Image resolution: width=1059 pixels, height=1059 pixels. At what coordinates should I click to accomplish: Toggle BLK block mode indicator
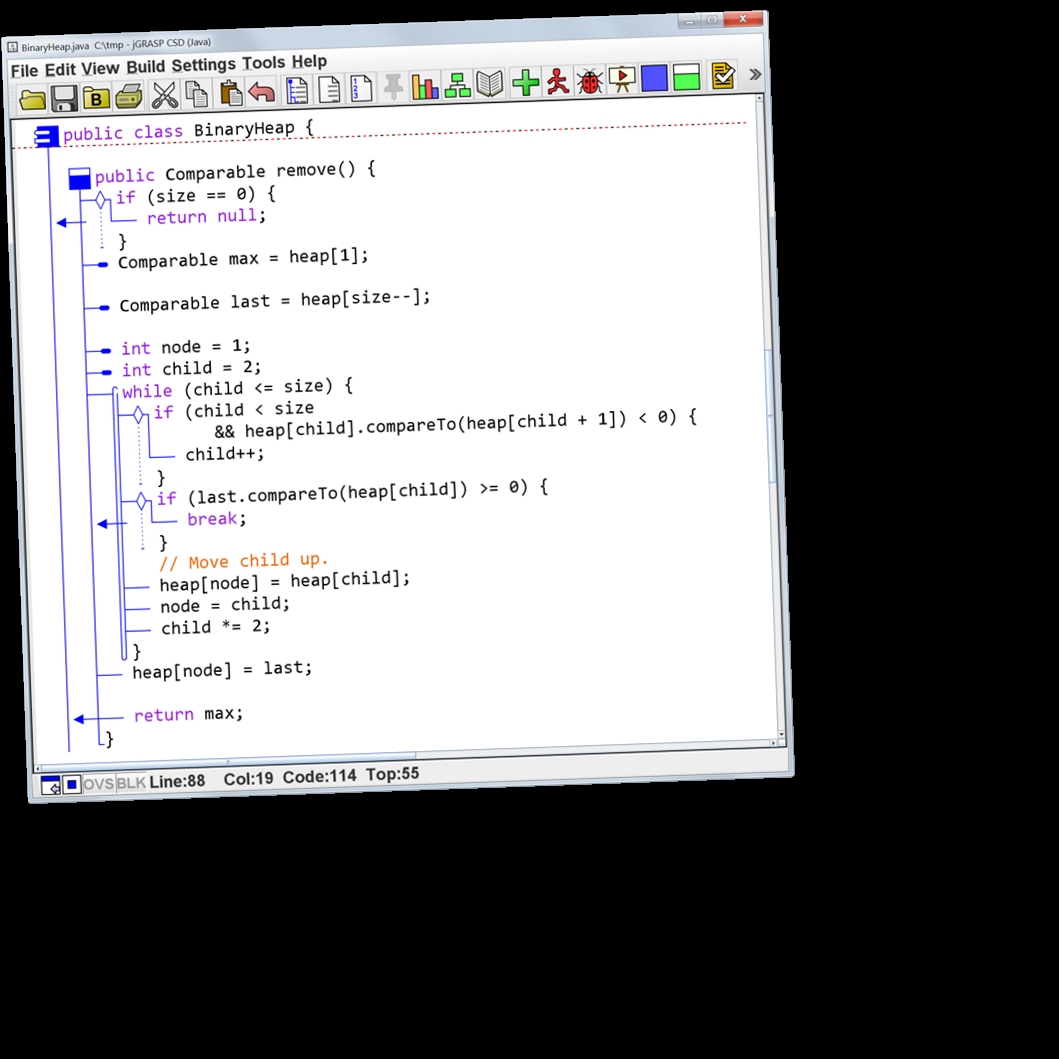131,783
